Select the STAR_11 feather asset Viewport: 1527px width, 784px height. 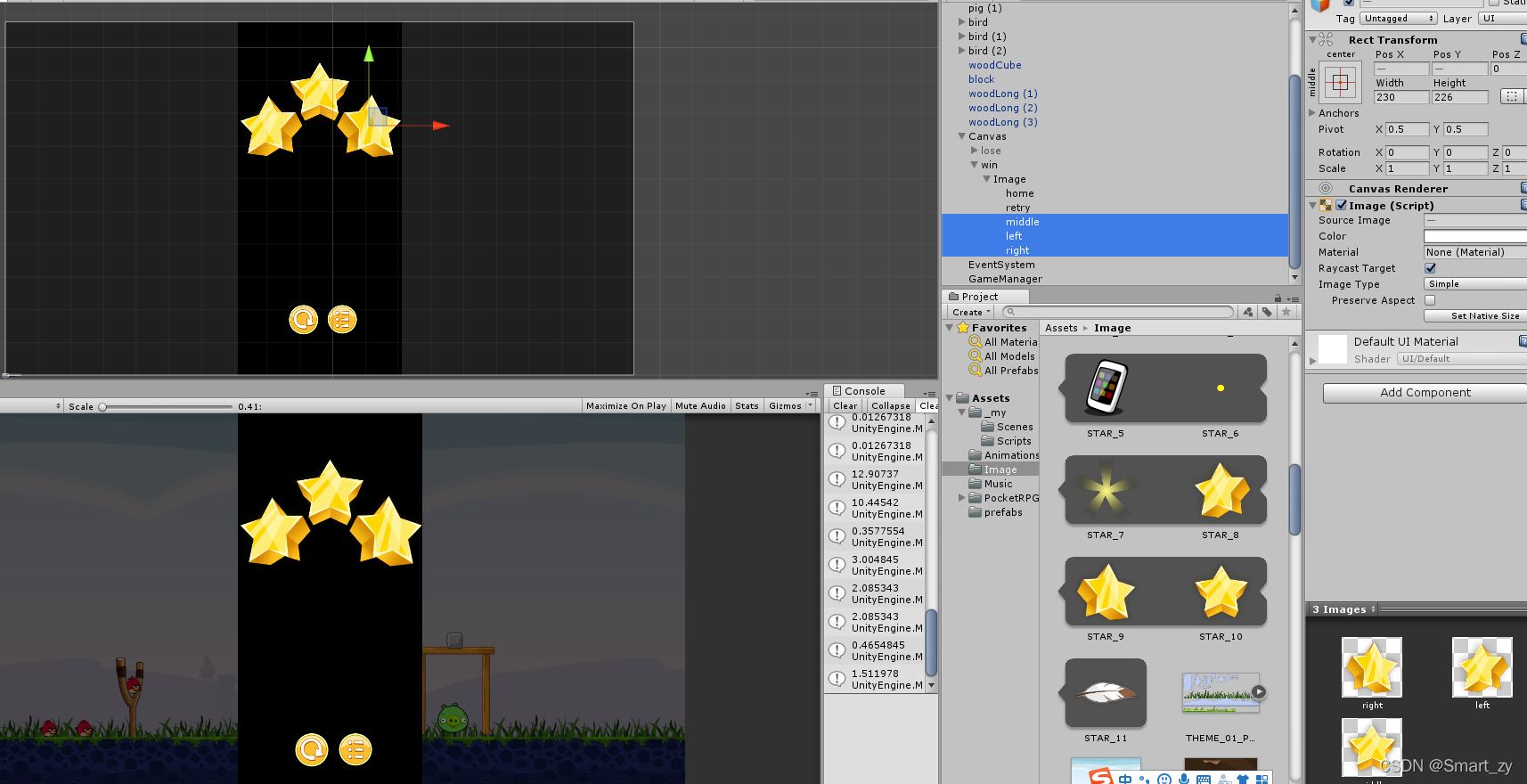click(x=1106, y=693)
